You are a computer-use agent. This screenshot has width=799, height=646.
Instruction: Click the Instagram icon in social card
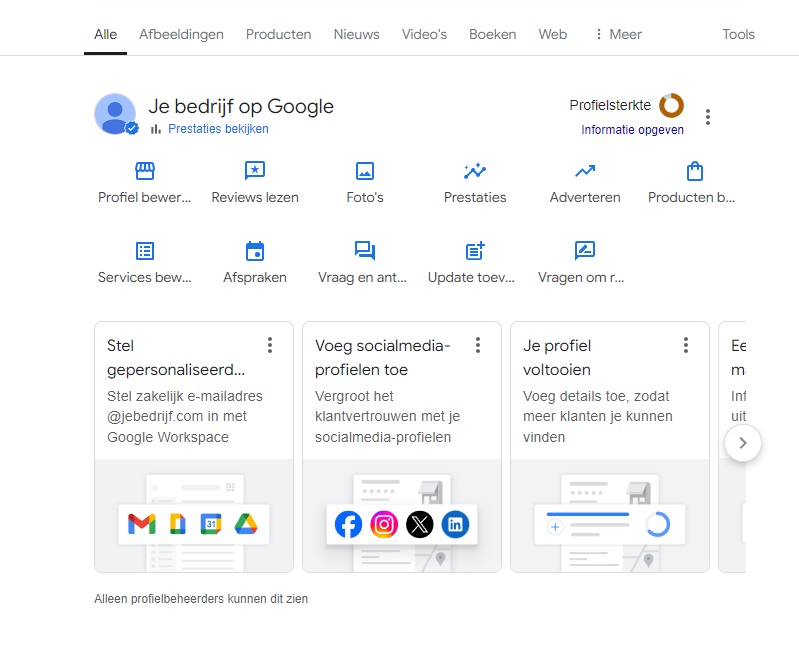coord(384,524)
